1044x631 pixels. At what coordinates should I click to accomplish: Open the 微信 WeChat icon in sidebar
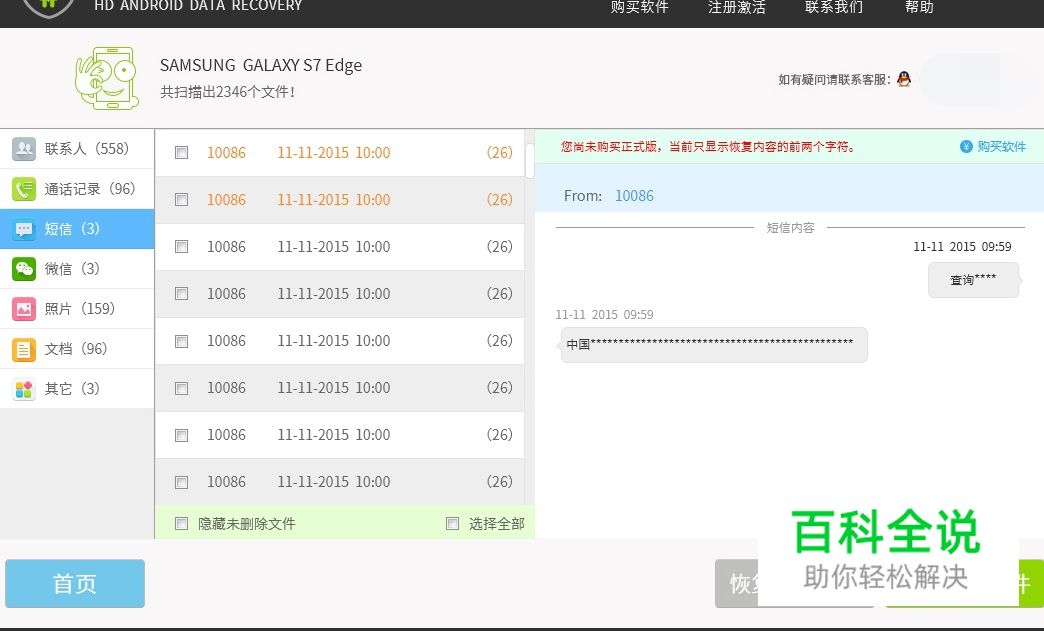coord(24,269)
